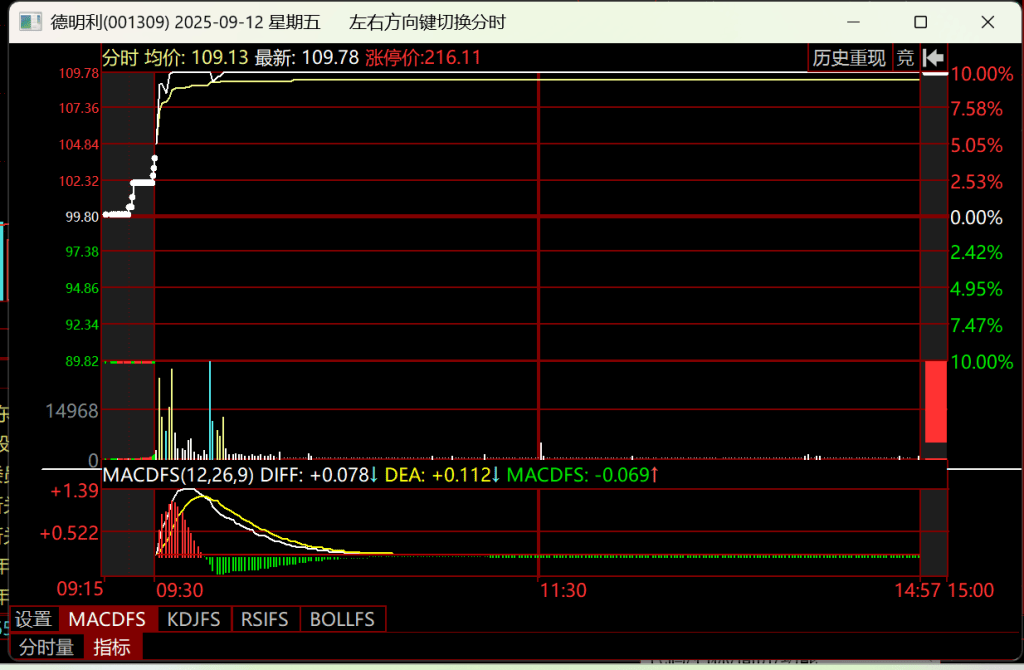This screenshot has width=1024, height=670.
Task: Minimize the 德明利 chart window
Action: 853,22
